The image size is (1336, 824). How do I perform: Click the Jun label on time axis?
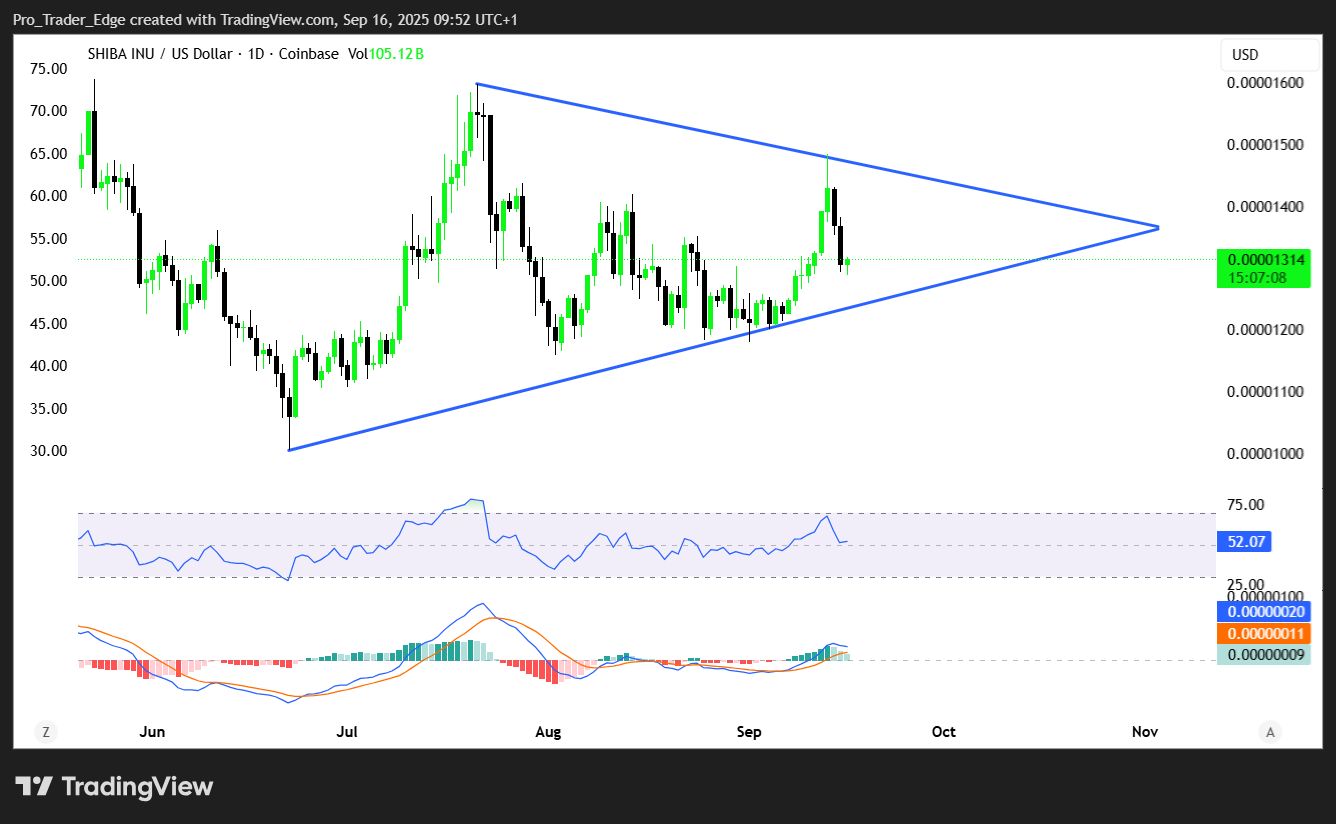(x=152, y=732)
